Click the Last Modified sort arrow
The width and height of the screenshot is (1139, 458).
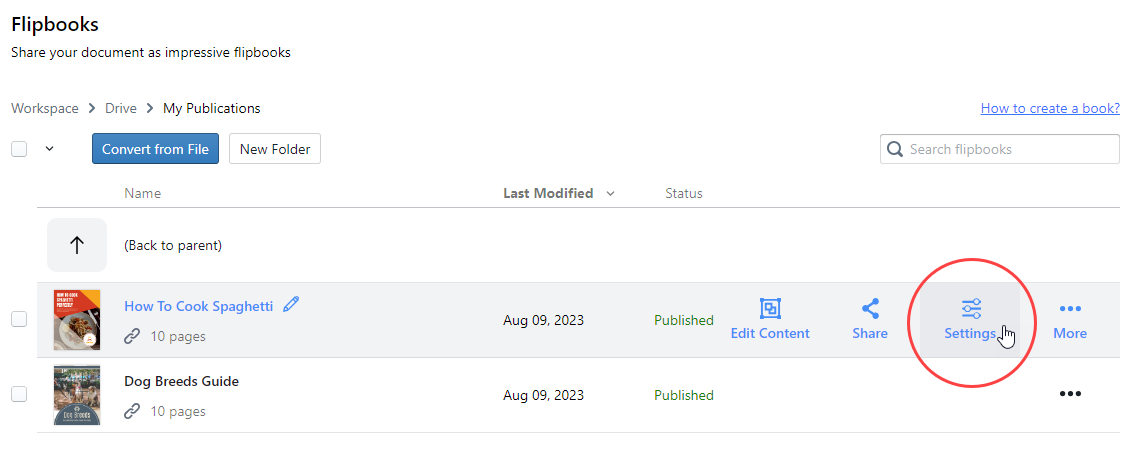click(x=611, y=194)
